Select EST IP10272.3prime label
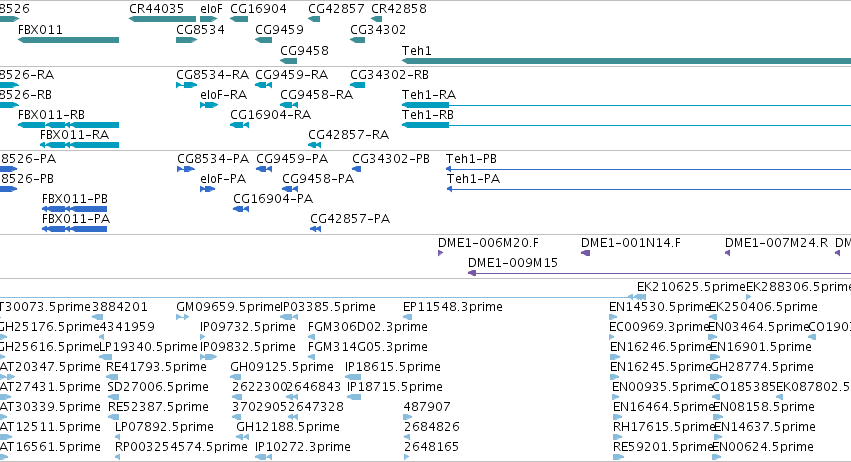The height and width of the screenshot is (462, 851). point(303,448)
